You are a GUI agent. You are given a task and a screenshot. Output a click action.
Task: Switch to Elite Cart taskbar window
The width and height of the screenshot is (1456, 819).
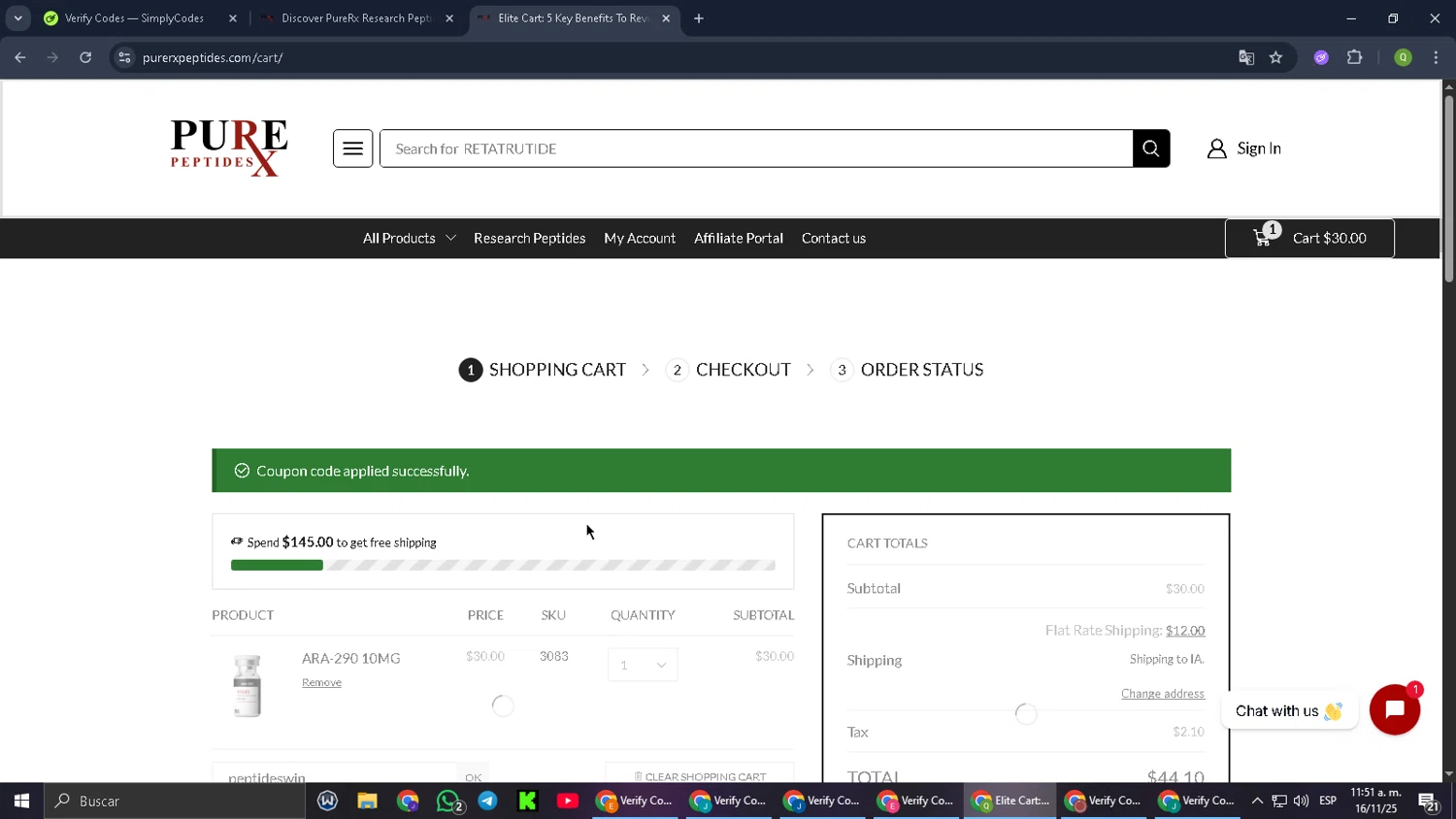tap(1010, 801)
